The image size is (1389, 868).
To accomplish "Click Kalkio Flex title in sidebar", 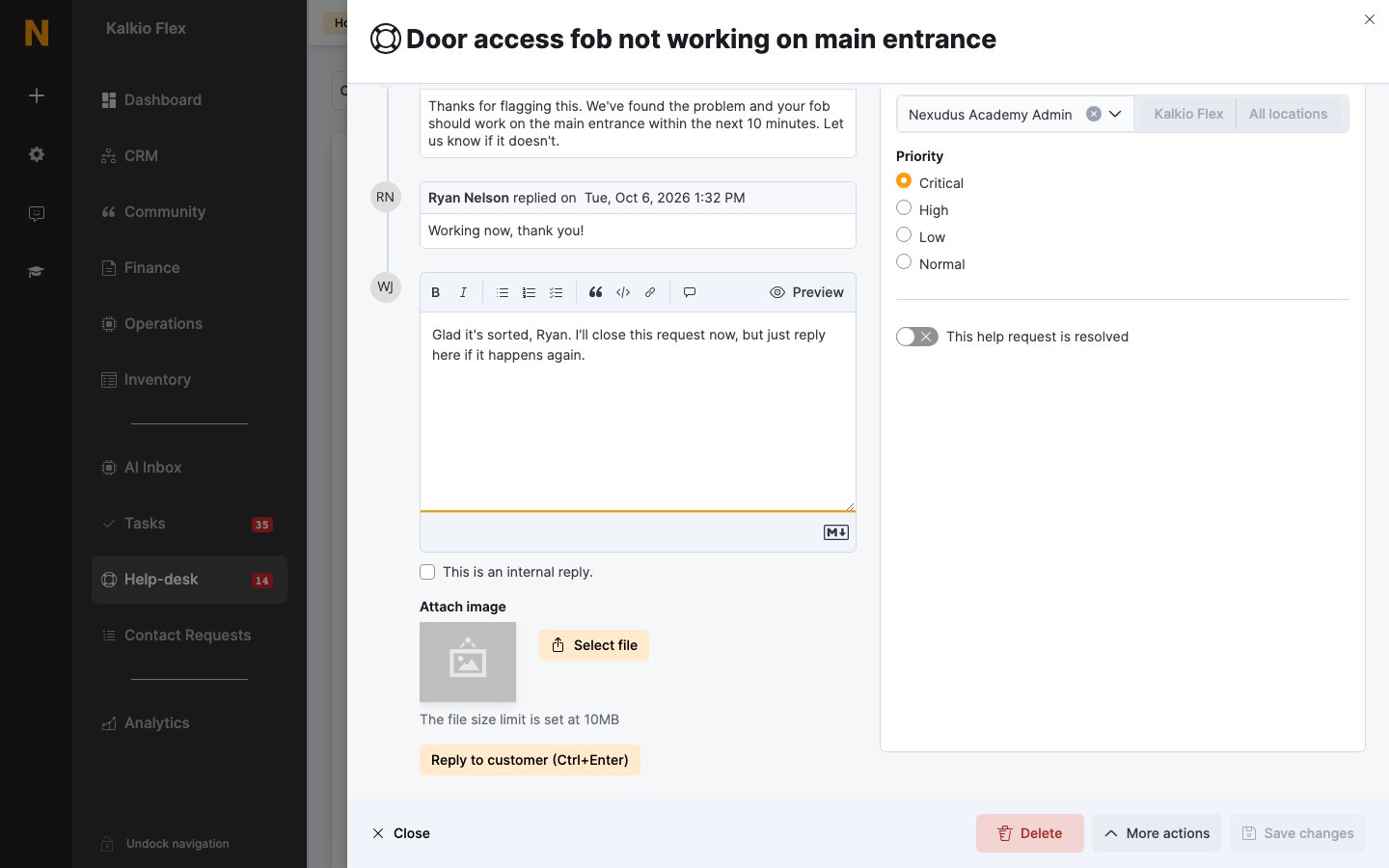I will coord(146,28).
